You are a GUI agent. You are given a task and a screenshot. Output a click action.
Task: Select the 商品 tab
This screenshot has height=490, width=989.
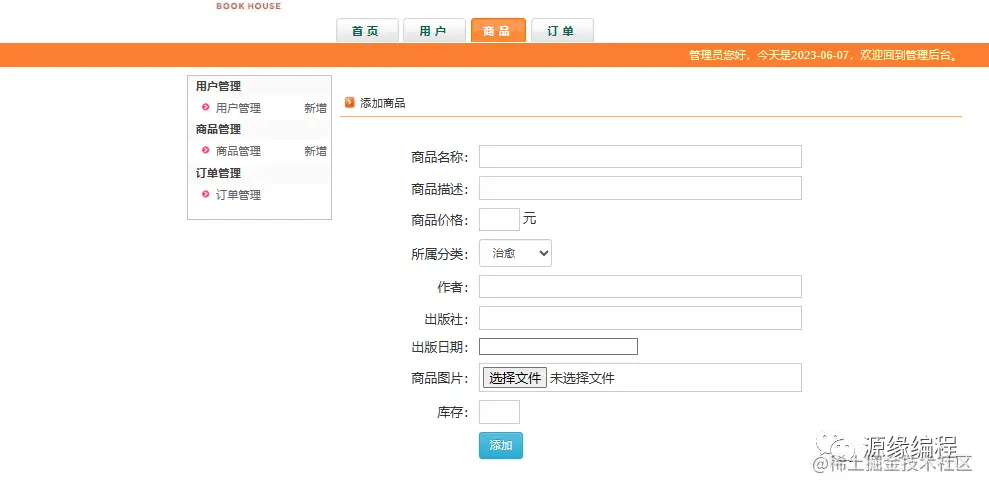[498, 30]
